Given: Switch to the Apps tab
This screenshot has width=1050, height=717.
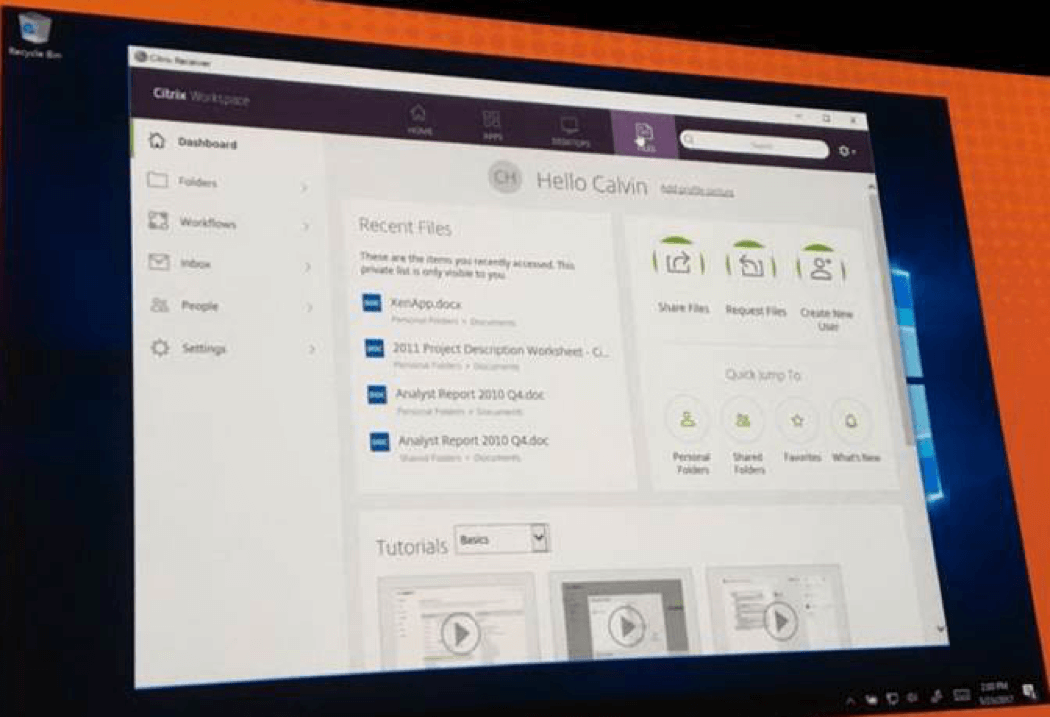Looking at the screenshot, I should pos(492,125).
